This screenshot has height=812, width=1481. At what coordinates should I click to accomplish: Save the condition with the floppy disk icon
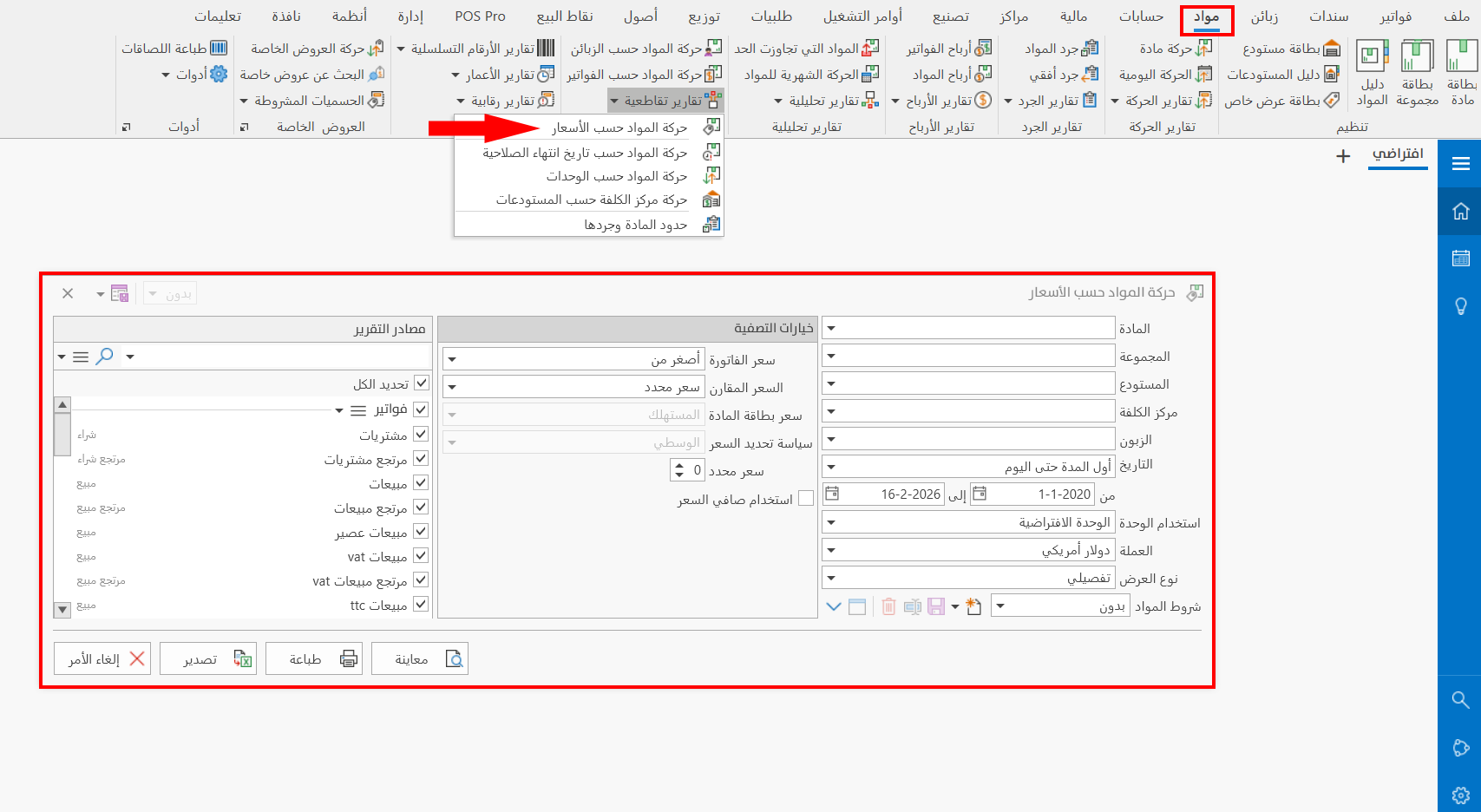pyautogui.click(x=935, y=606)
